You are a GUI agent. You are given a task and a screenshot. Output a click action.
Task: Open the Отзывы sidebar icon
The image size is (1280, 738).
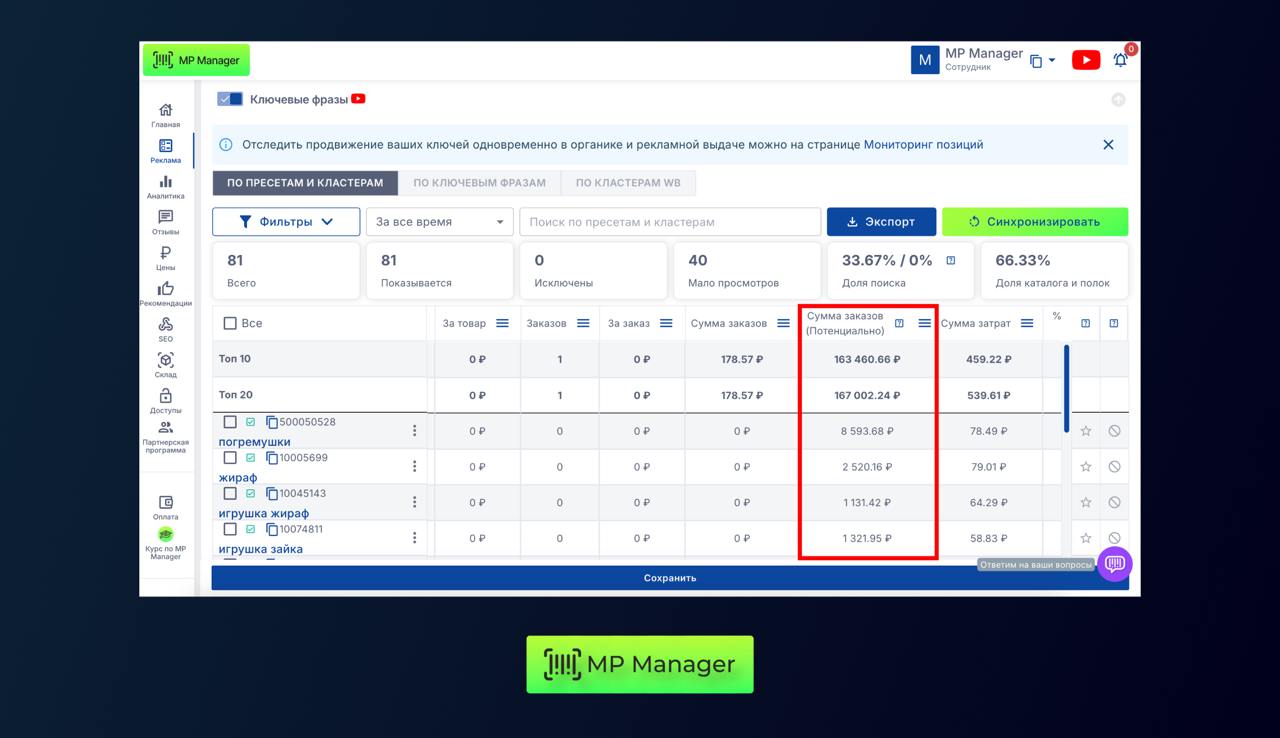click(165, 222)
